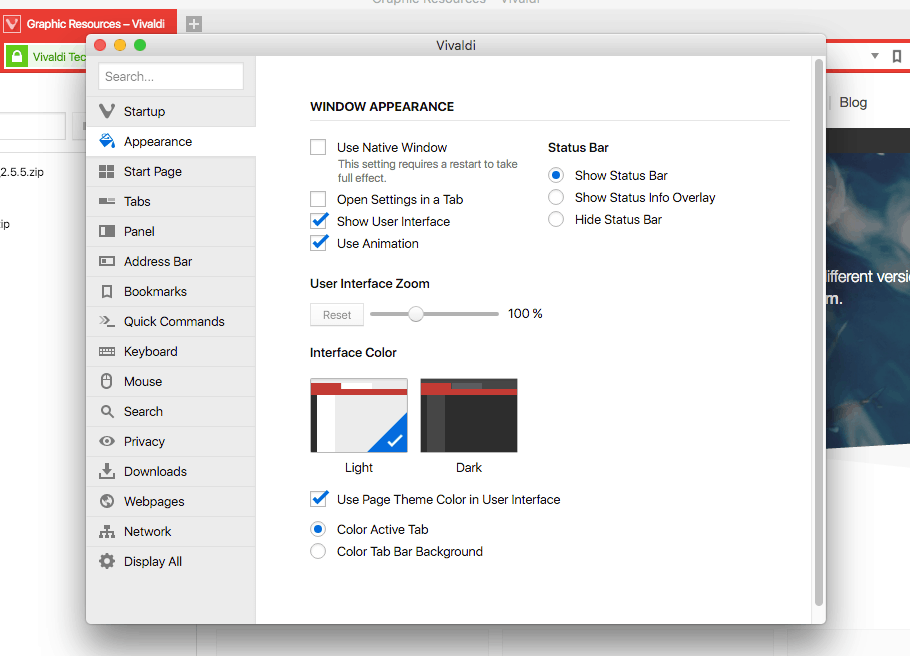Click the Appearance paint bucket icon

click(x=107, y=141)
